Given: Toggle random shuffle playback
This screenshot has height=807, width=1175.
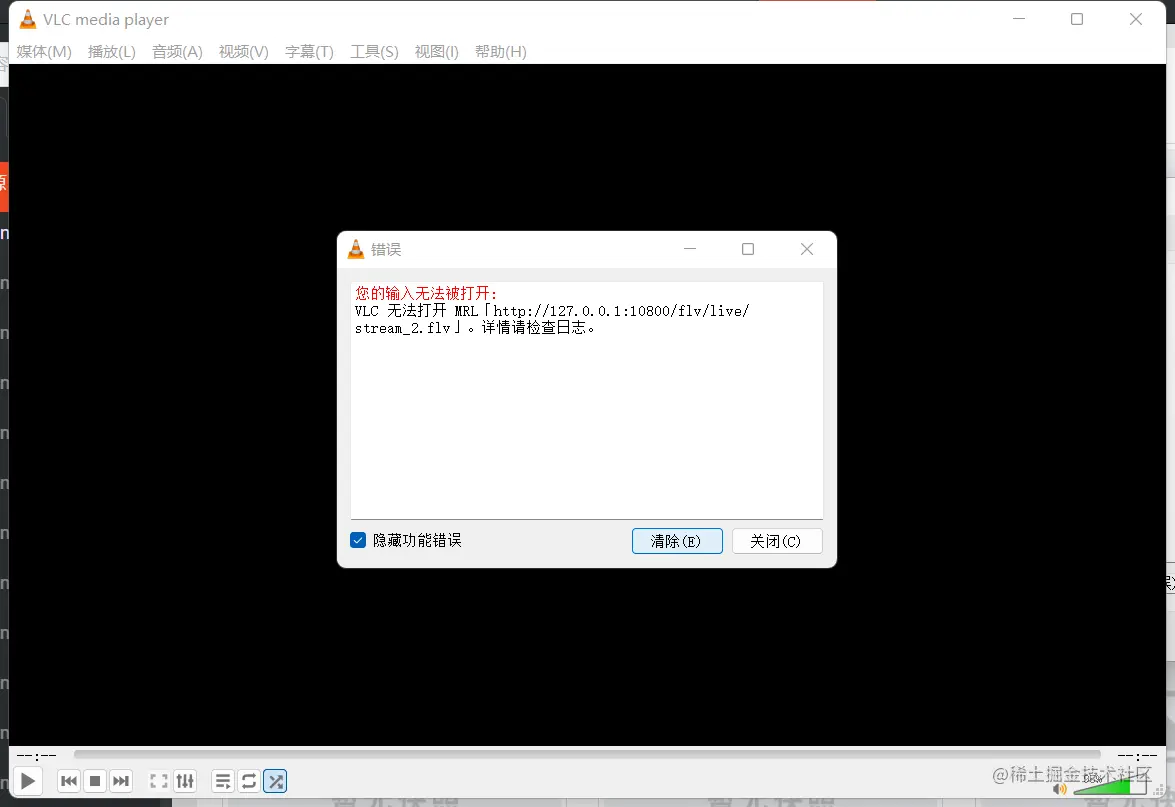Looking at the screenshot, I should click(x=275, y=782).
